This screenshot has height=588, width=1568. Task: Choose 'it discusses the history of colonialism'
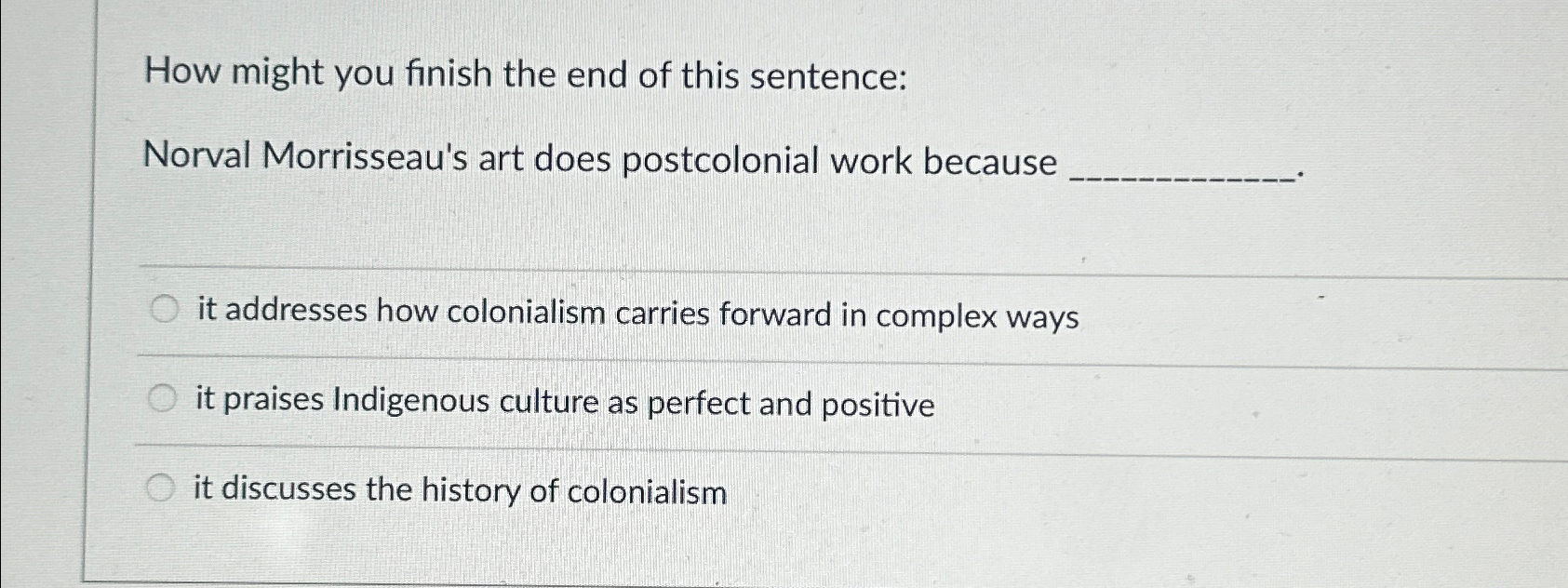pos(461,488)
